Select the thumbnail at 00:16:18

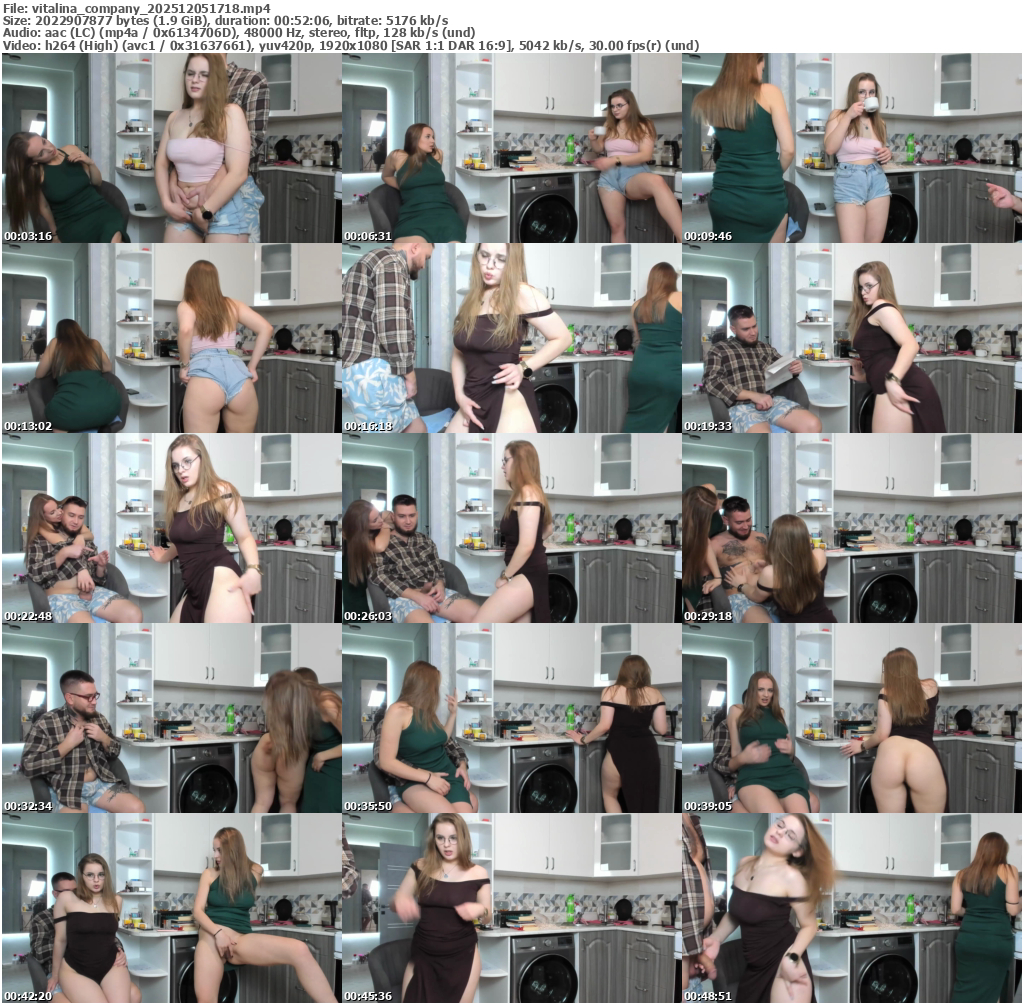click(x=511, y=338)
